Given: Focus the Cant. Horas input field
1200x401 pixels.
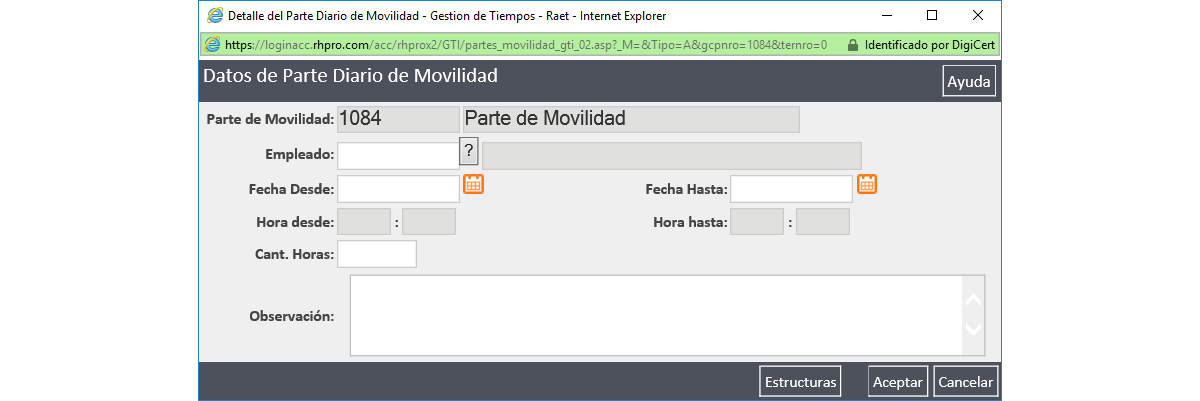Looking at the screenshot, I should click(377, 254).
